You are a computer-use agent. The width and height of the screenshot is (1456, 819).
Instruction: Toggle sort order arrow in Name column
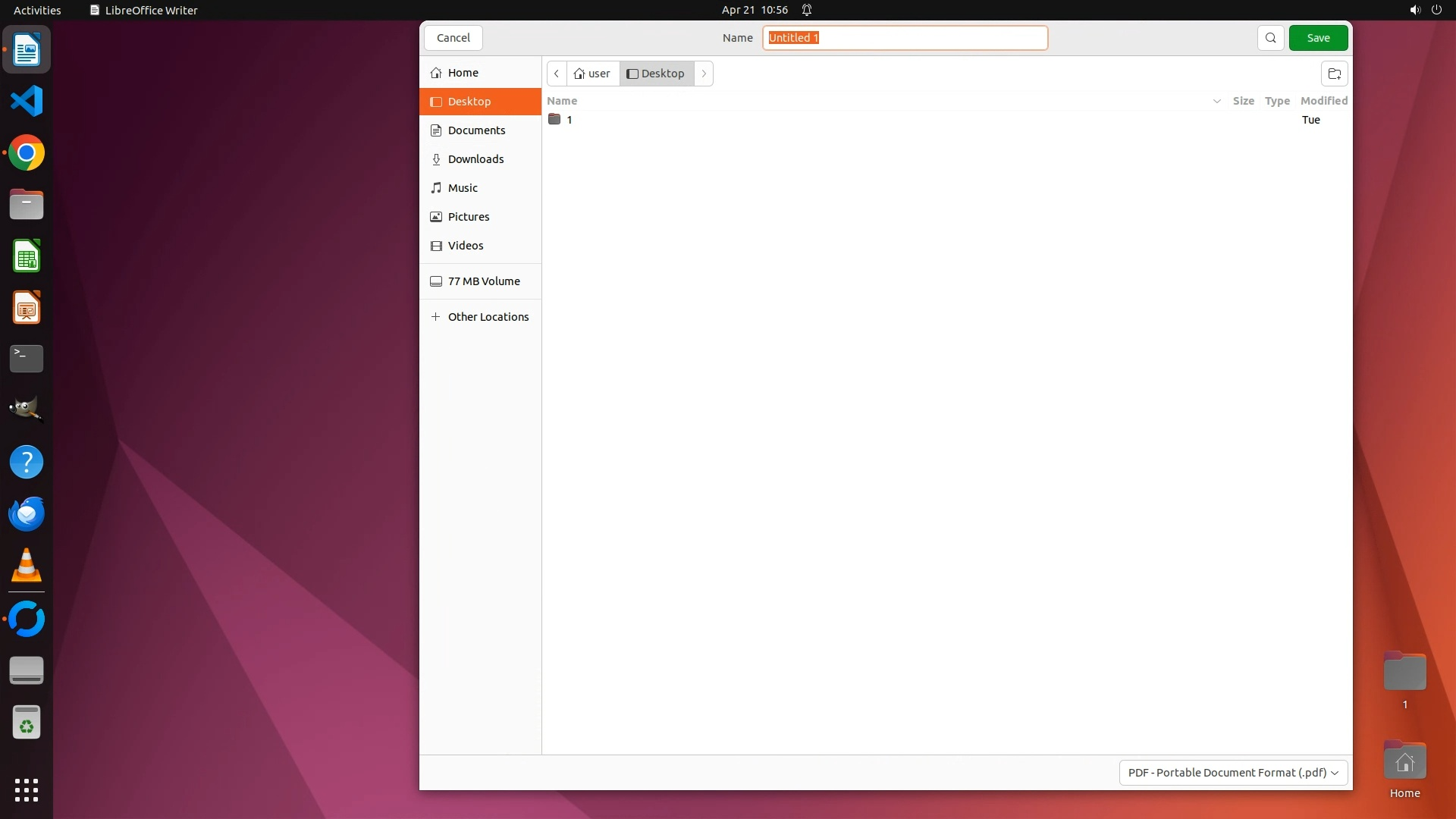click(x=1216, y=101)
